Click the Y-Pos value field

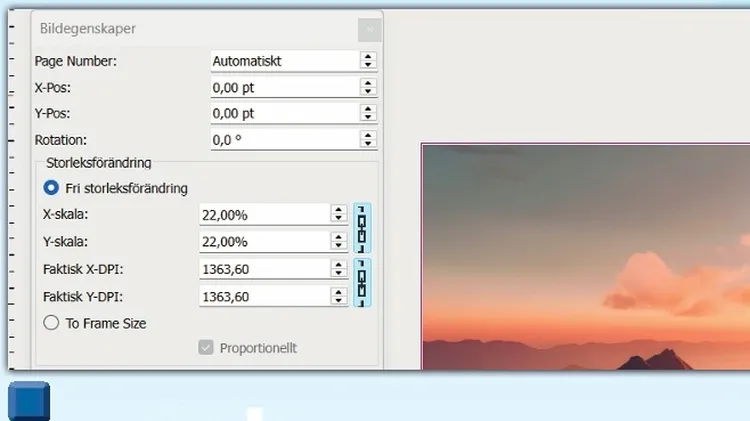tap(285, 113)
